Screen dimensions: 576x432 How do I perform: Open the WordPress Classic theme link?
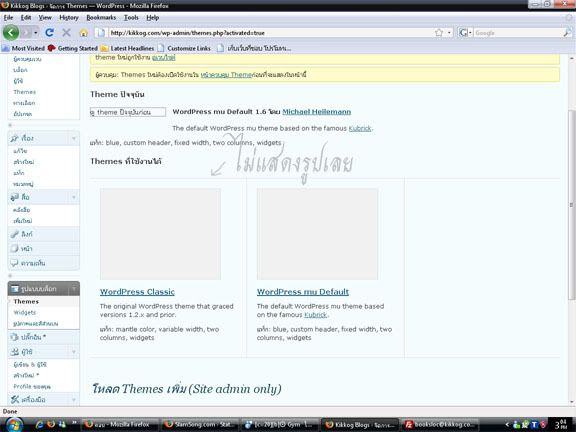[137, 292]
